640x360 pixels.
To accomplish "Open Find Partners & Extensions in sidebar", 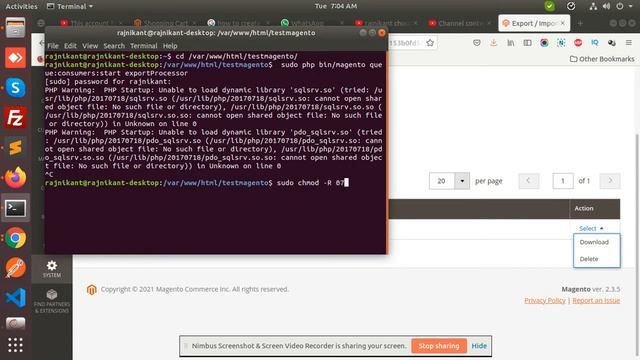I will click(52, 301).
